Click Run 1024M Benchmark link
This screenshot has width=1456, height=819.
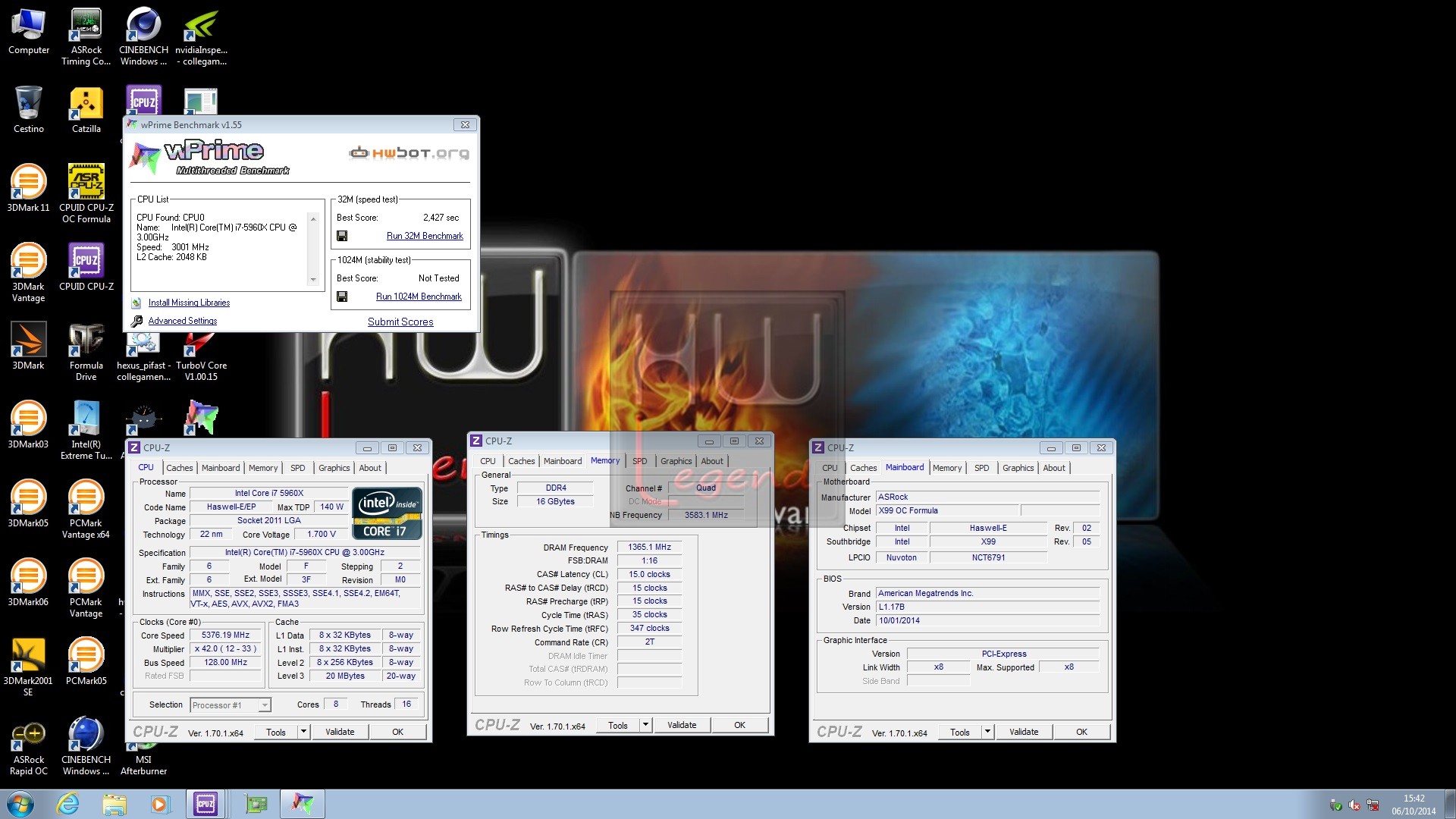point(419,297)
